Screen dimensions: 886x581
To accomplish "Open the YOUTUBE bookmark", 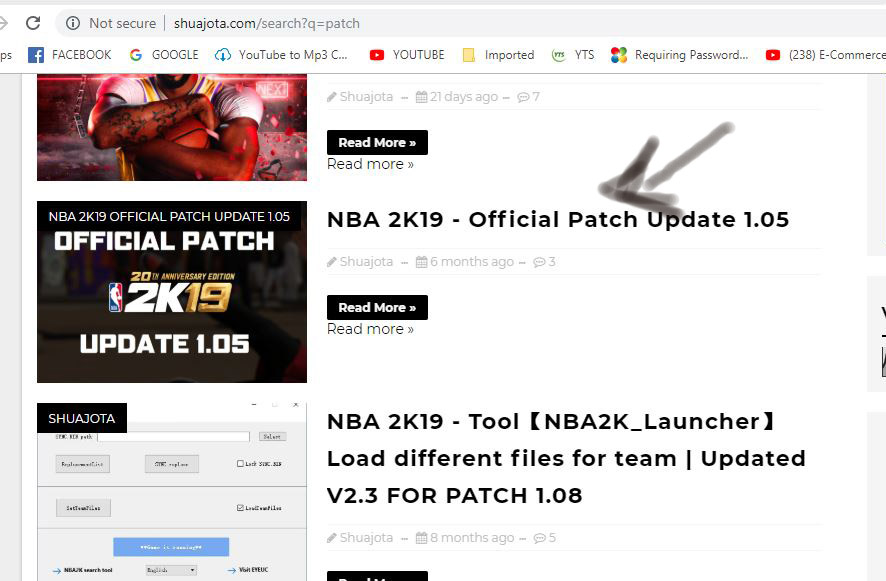I will [x=407, y=55].
